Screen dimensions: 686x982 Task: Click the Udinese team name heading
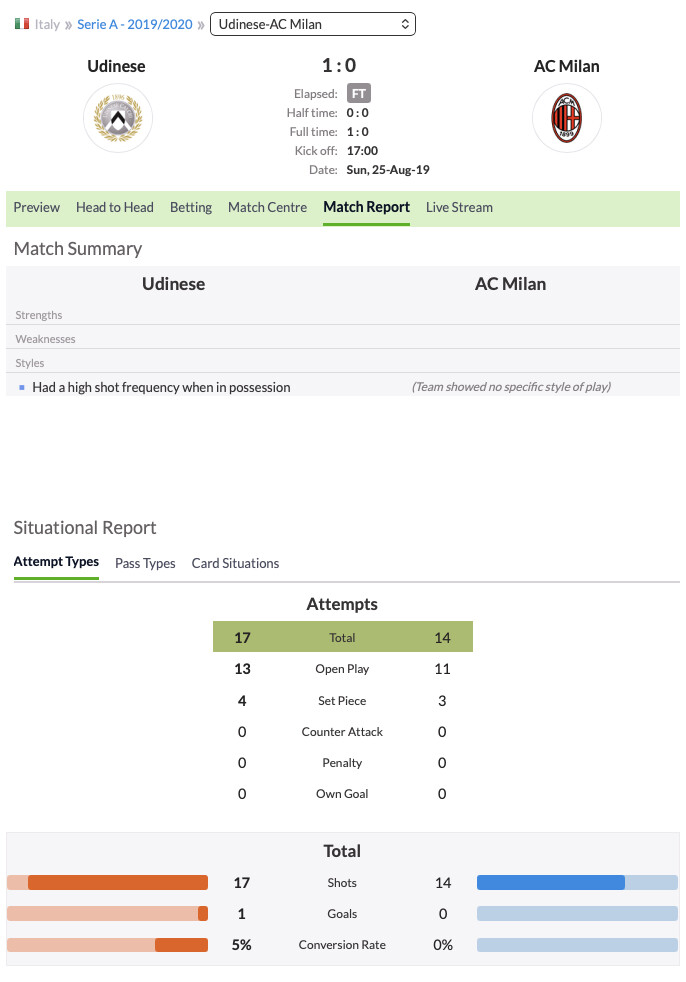tap(116, 66)
